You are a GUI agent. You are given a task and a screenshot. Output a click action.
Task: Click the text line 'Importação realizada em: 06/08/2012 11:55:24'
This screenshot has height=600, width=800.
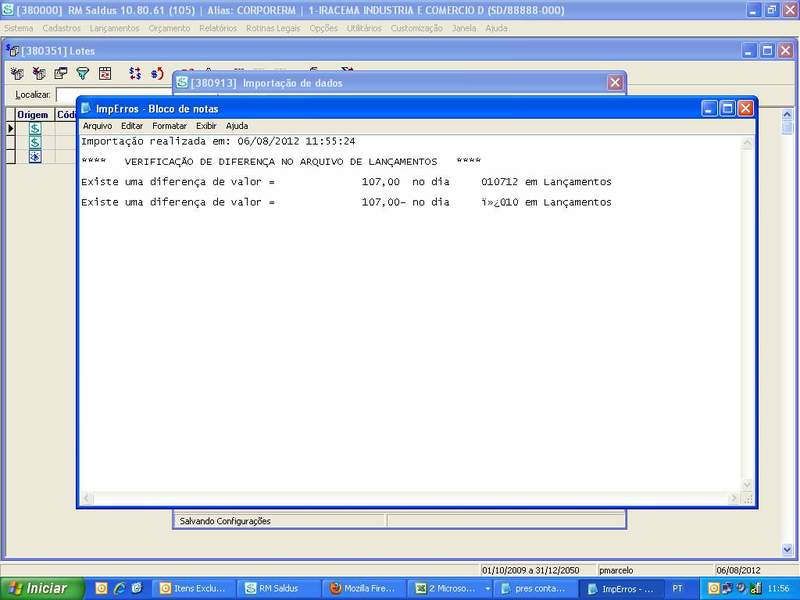tap(218, 141)
